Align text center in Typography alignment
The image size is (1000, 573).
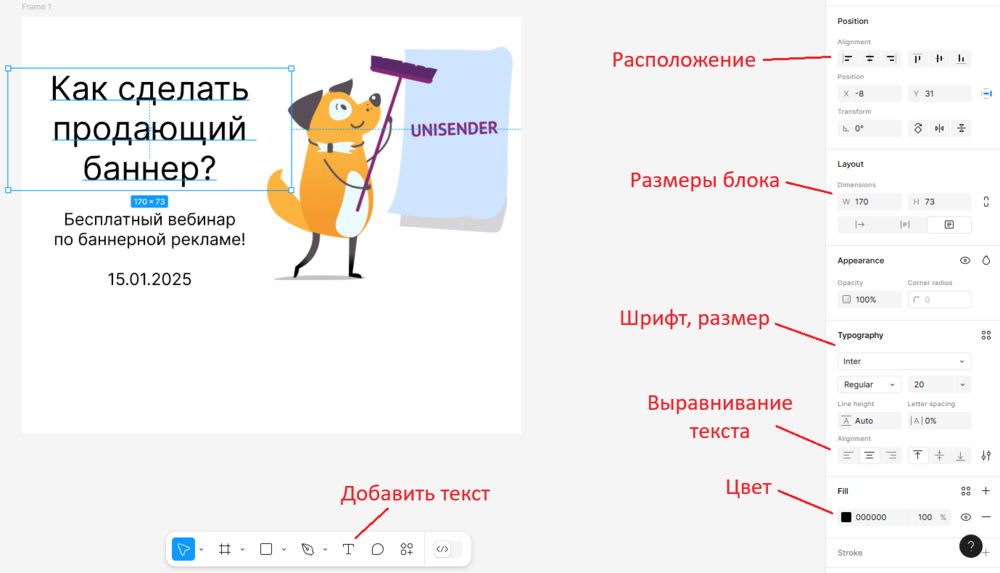[869, 456]
